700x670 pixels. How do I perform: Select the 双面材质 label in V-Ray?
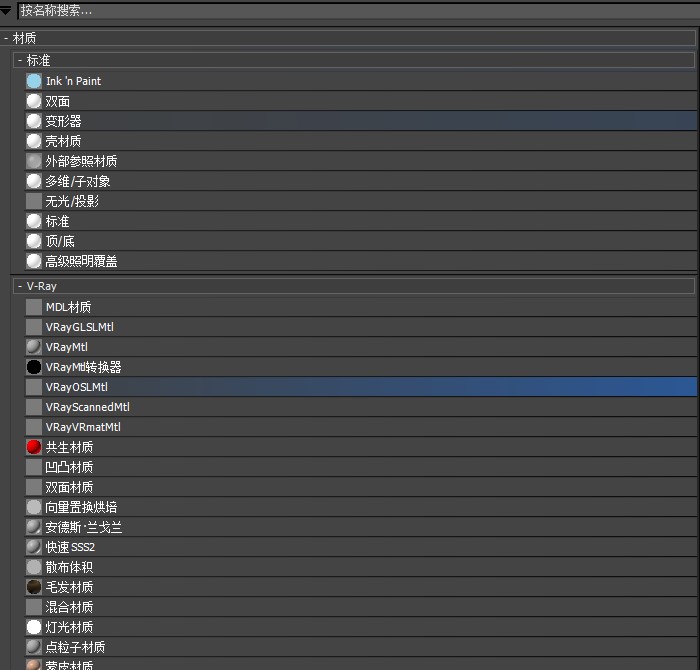tap(69, 487)
